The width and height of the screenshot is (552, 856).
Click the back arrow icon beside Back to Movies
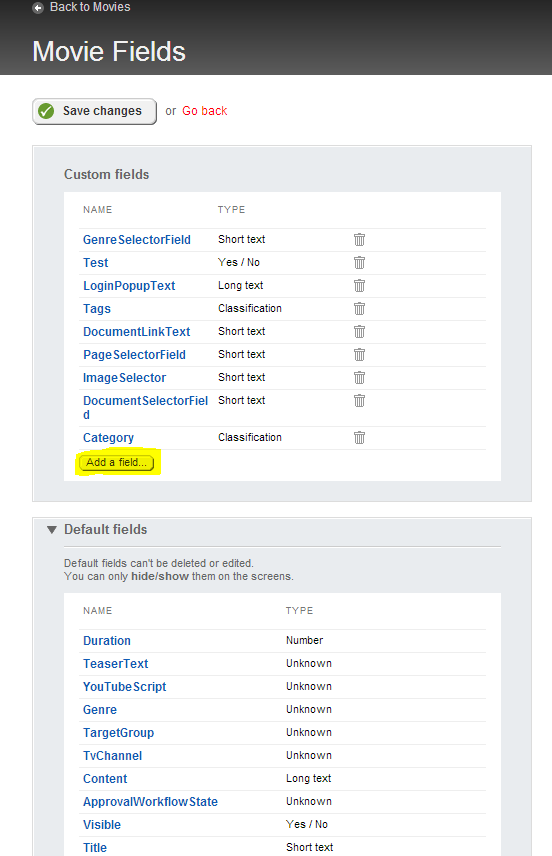coord(38,8)
